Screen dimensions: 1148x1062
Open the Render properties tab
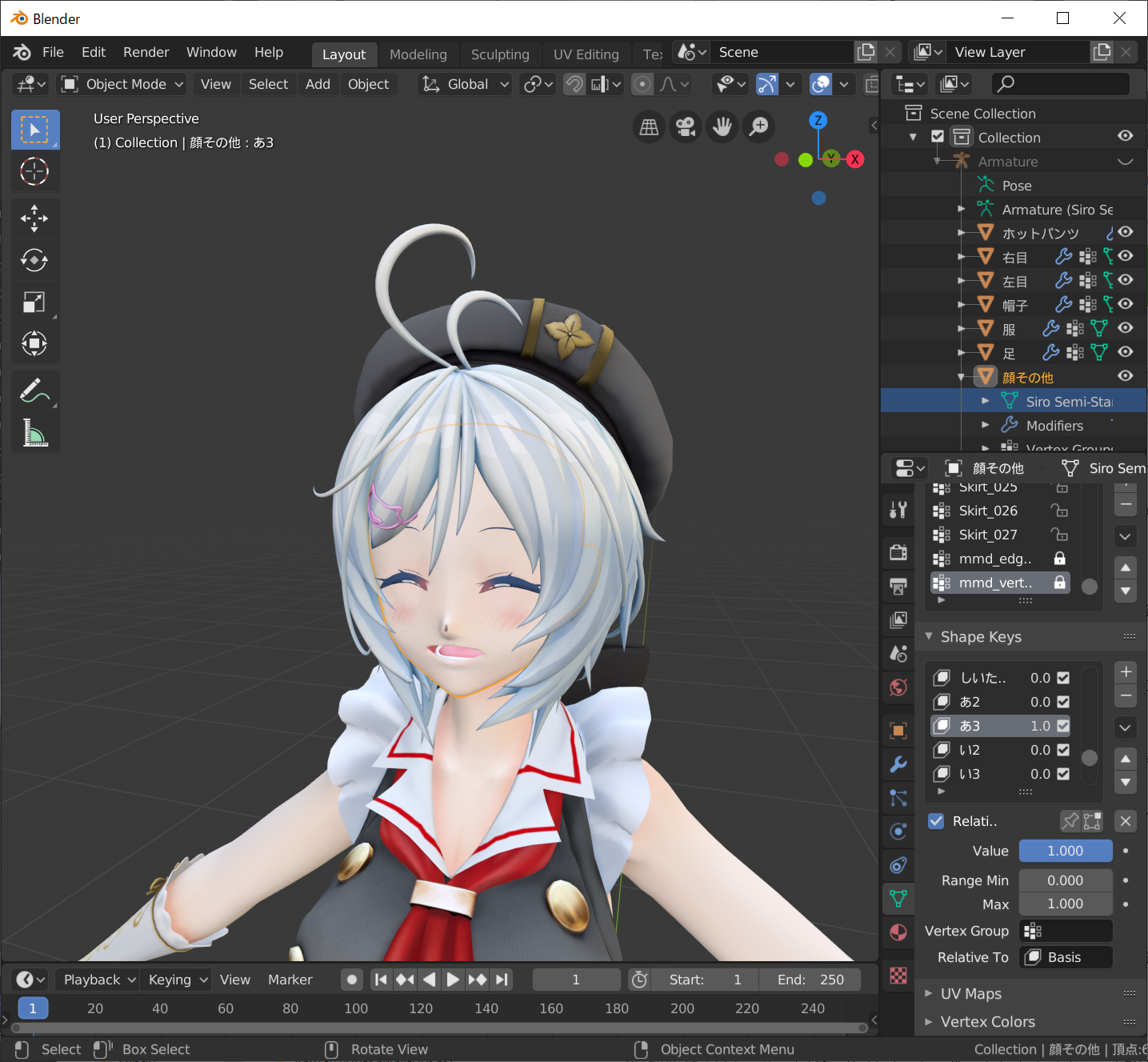click(x=898, y=552)
